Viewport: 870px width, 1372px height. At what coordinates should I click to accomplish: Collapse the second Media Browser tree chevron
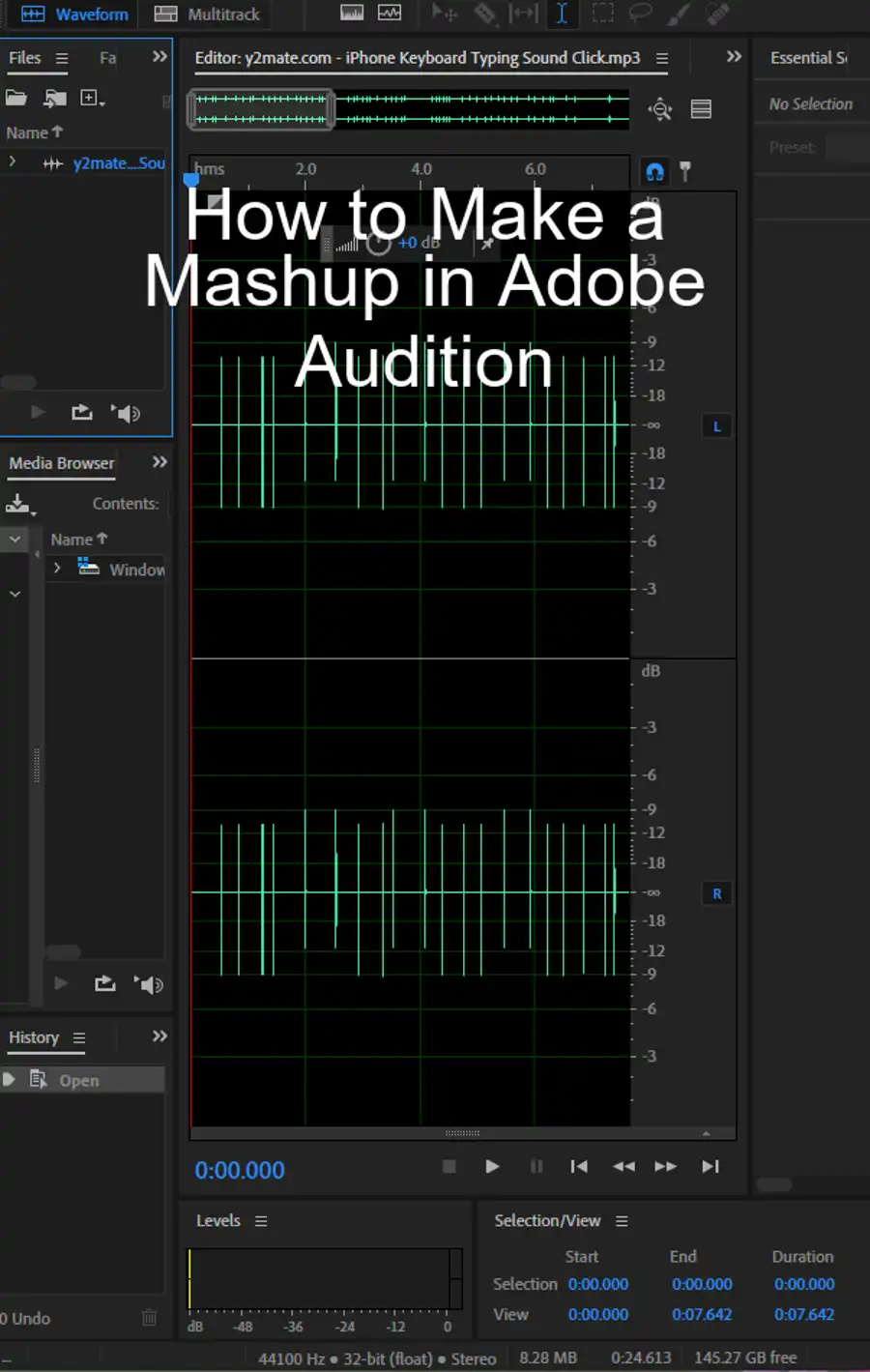pos(15,594)
